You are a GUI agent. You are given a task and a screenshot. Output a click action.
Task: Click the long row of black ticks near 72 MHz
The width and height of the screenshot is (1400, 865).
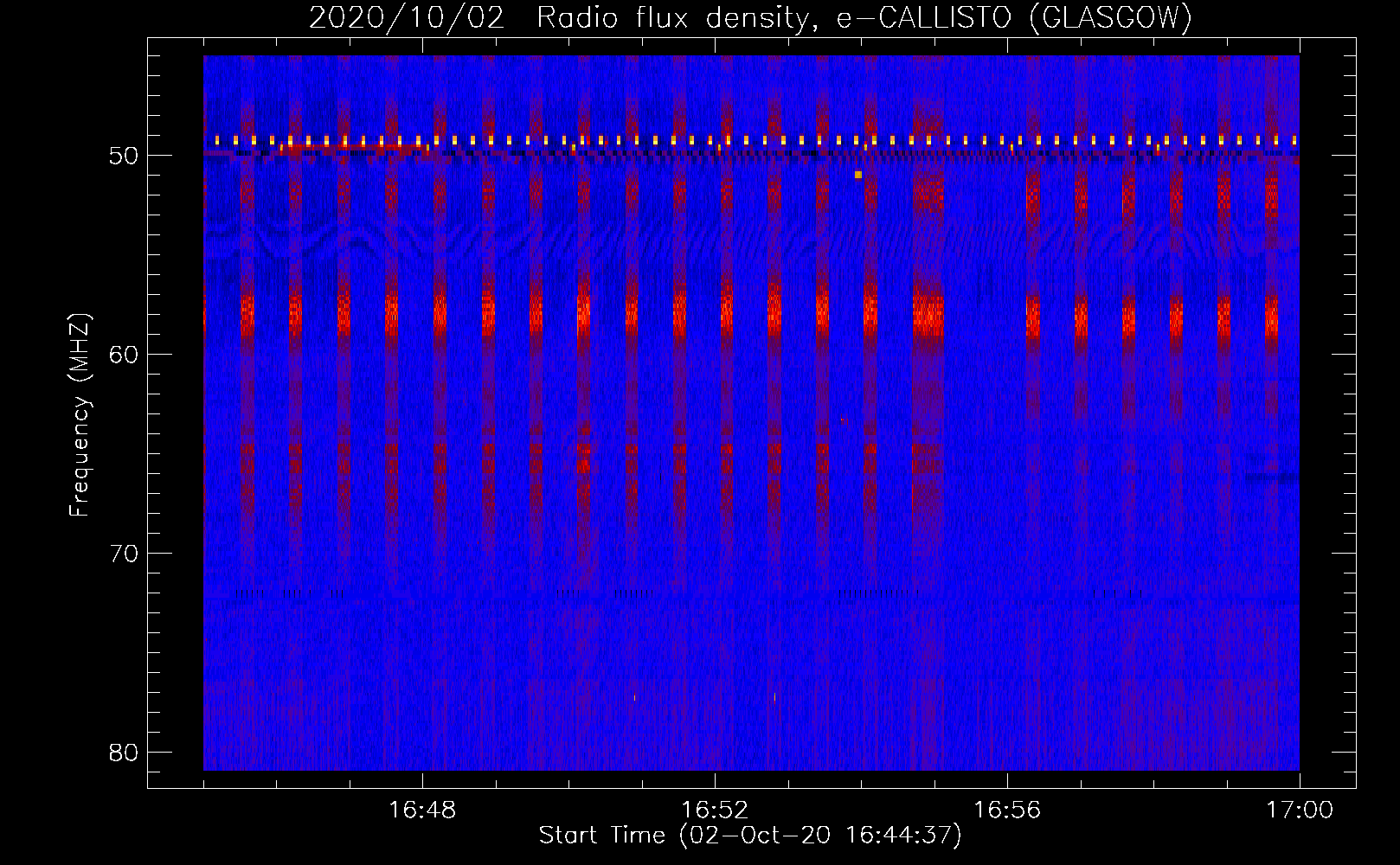point(877,593)
